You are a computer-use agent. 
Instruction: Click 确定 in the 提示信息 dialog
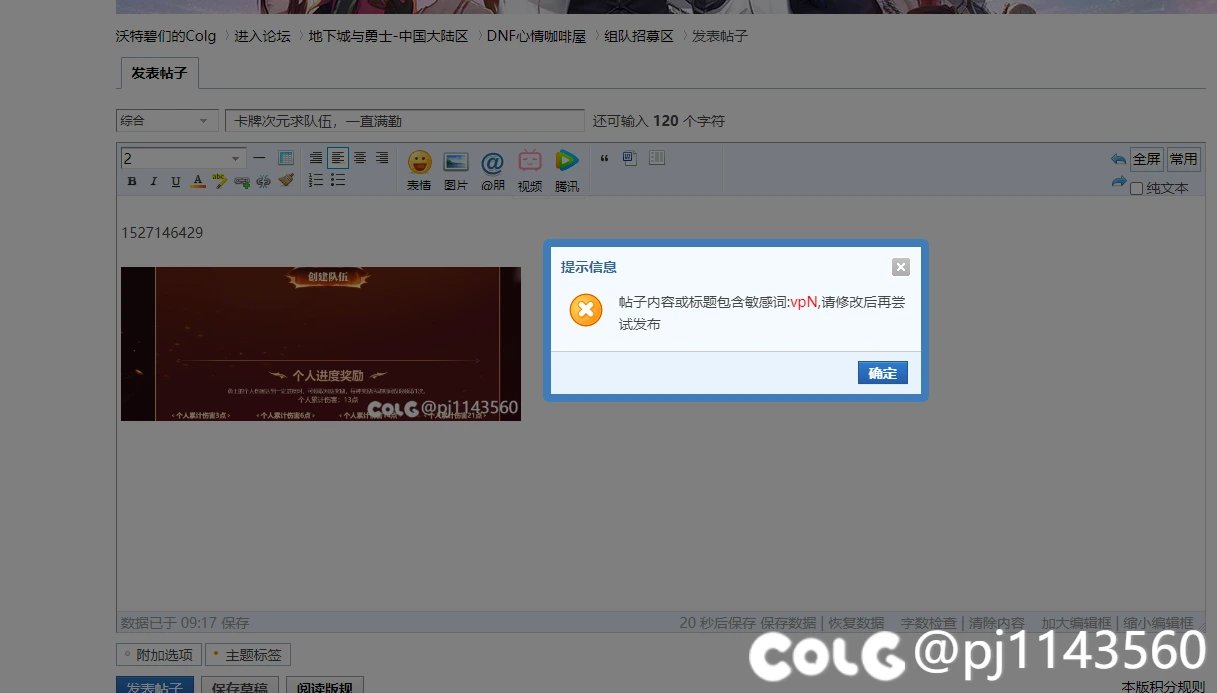coord(882,373)
